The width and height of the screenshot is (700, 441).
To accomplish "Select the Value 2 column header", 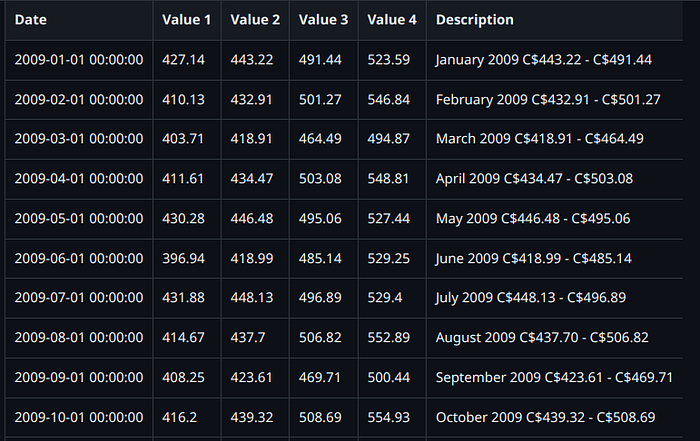I will click(x=255, y=20).
